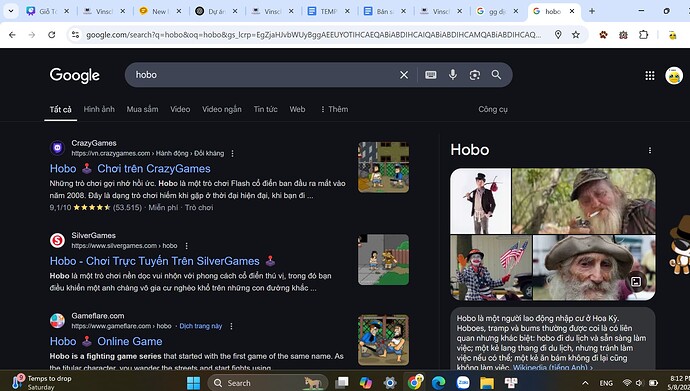Open the Microsoft Edge taskbar icon
Screen dimensions: 690x391
click(x=438, y=383)
